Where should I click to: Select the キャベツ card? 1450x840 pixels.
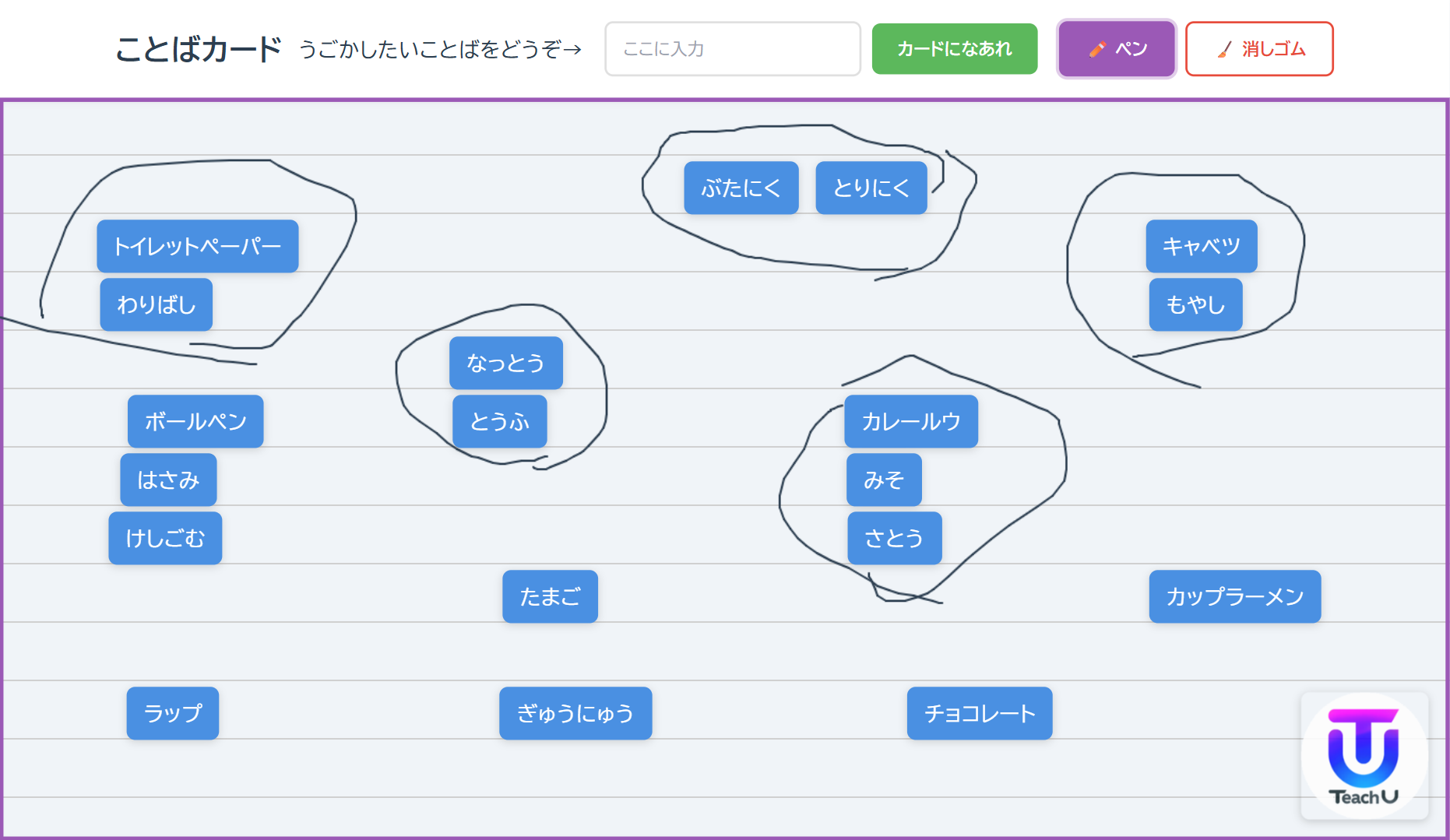pos(1201,246)
